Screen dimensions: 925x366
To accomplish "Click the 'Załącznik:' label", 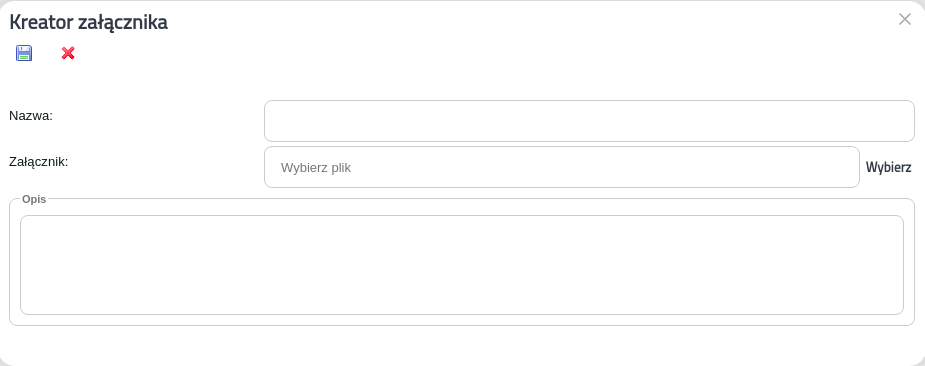I will [x=39, y=162].
